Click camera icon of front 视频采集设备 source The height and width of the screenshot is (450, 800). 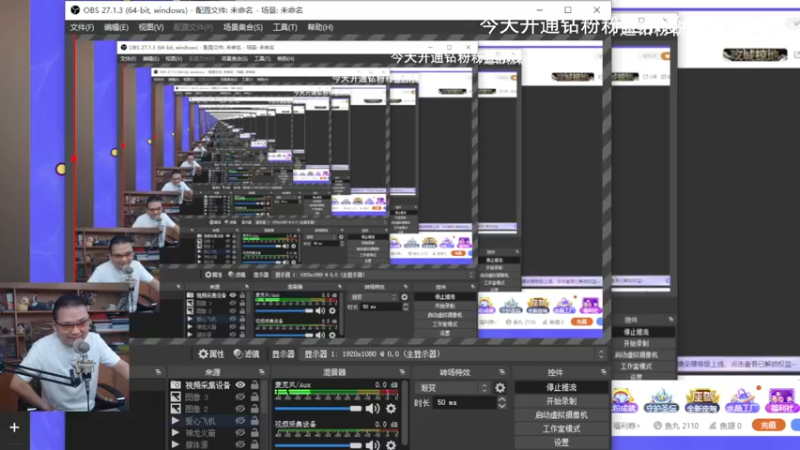(x=176, y=385)
